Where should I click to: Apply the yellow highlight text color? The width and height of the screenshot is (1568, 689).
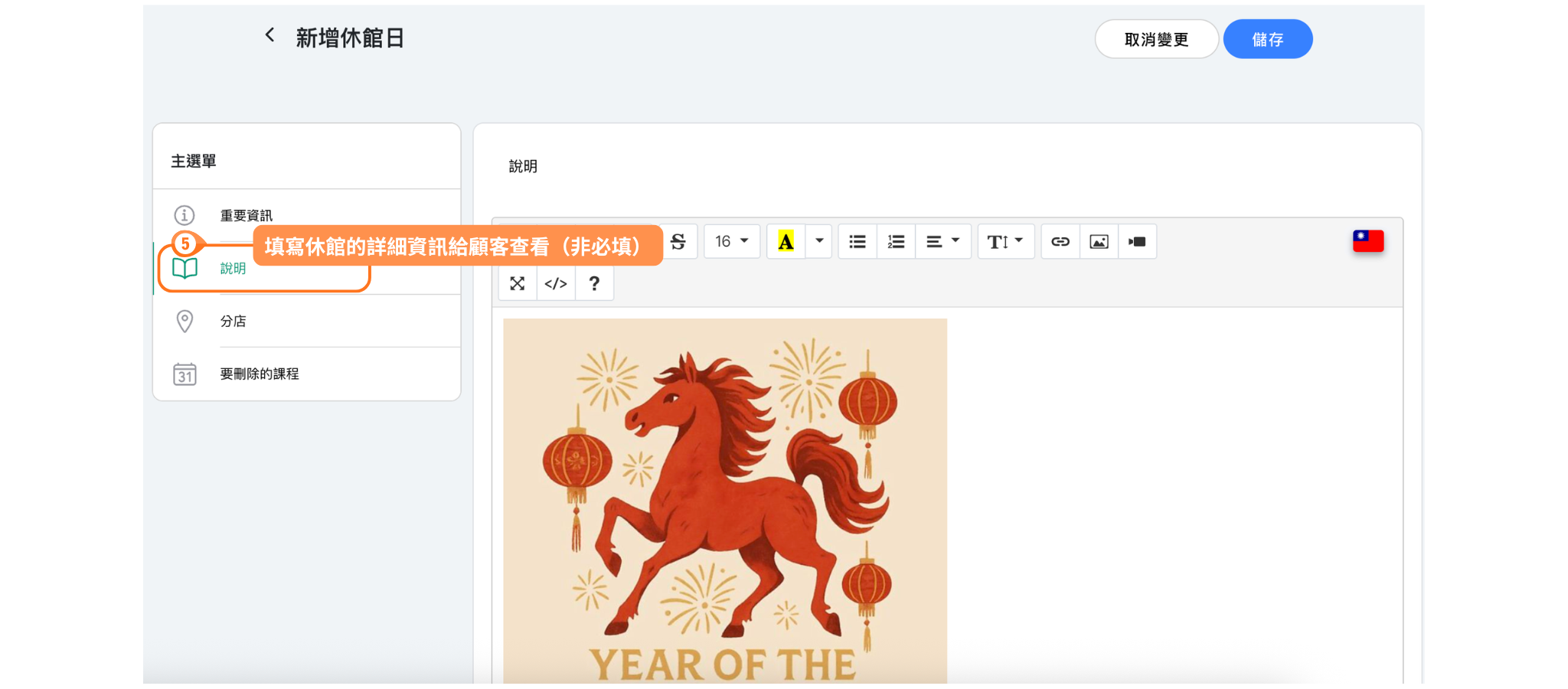pos(786,242)
